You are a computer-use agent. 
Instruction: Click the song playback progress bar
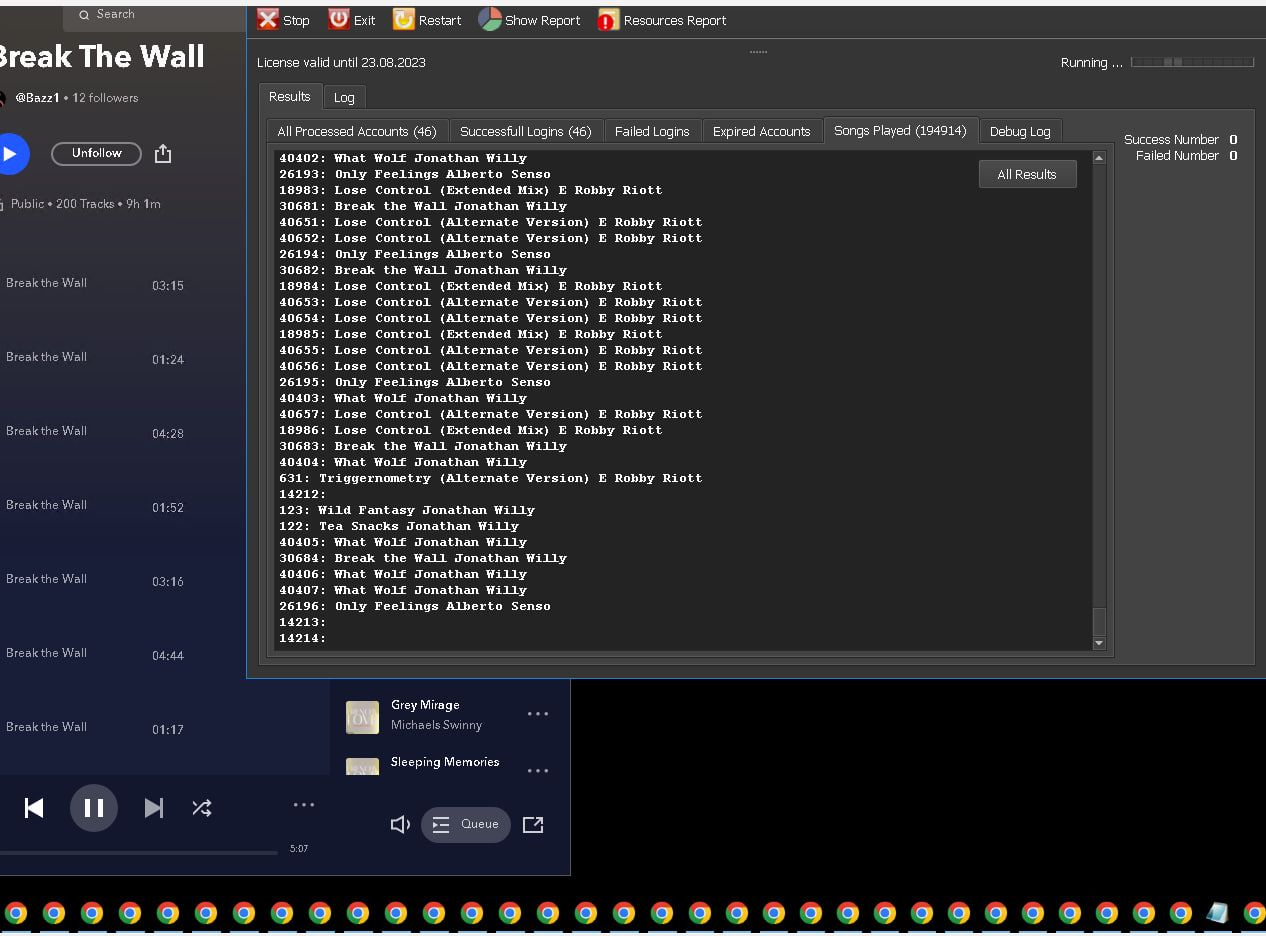139,853
